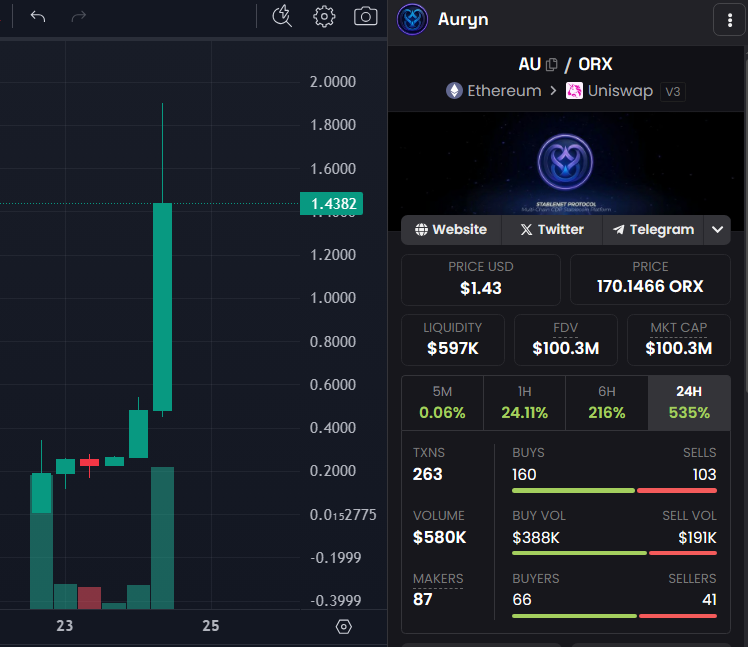This screenshot has width=748, height=647.
Task: Click the BUY VOL $388K value
Action: [536, 538]
